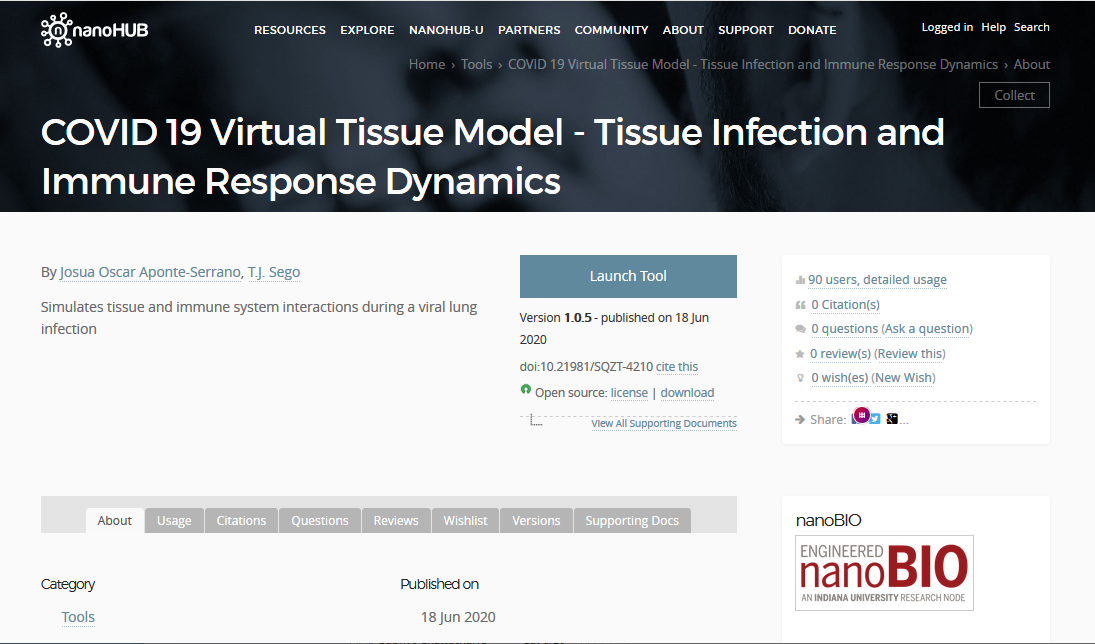Image resolution: width=1095 pixels, height=644 pixels.
Task: Click the bar chart usage icon
Action: click(x=800, y=280)
